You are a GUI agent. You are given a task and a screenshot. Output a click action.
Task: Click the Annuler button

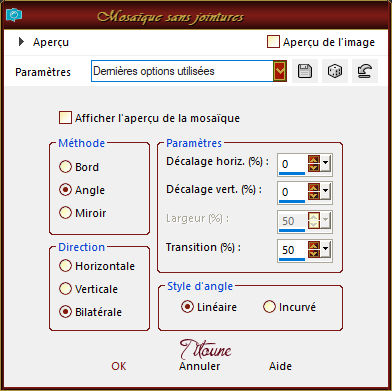click(199, 366)
